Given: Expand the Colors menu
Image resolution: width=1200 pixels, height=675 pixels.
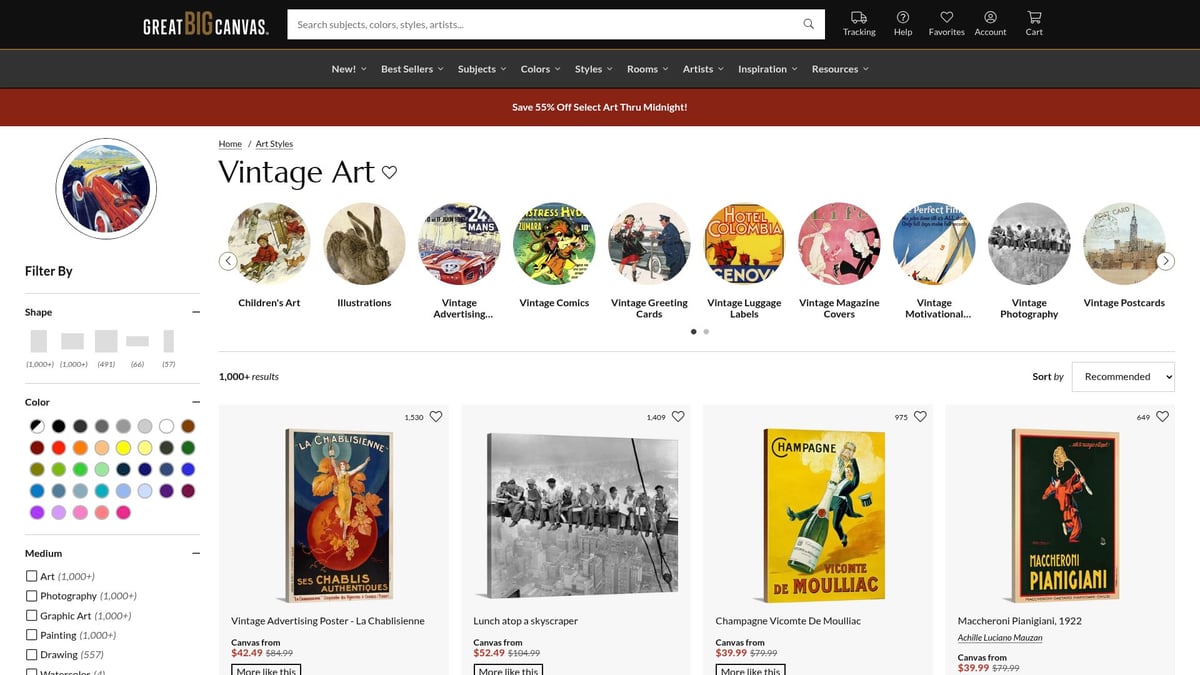Looking at the screenshot, I should click(x=541, y=69).
